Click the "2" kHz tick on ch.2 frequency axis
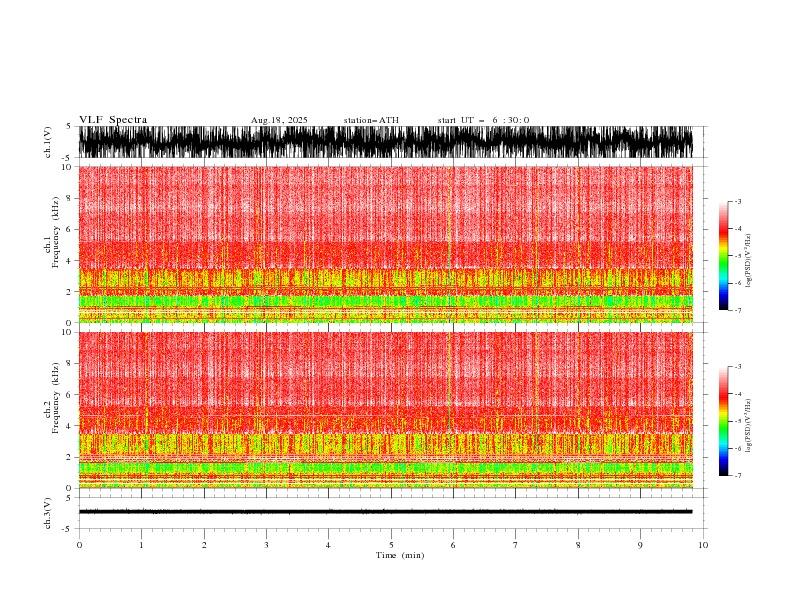 [69, 457]
